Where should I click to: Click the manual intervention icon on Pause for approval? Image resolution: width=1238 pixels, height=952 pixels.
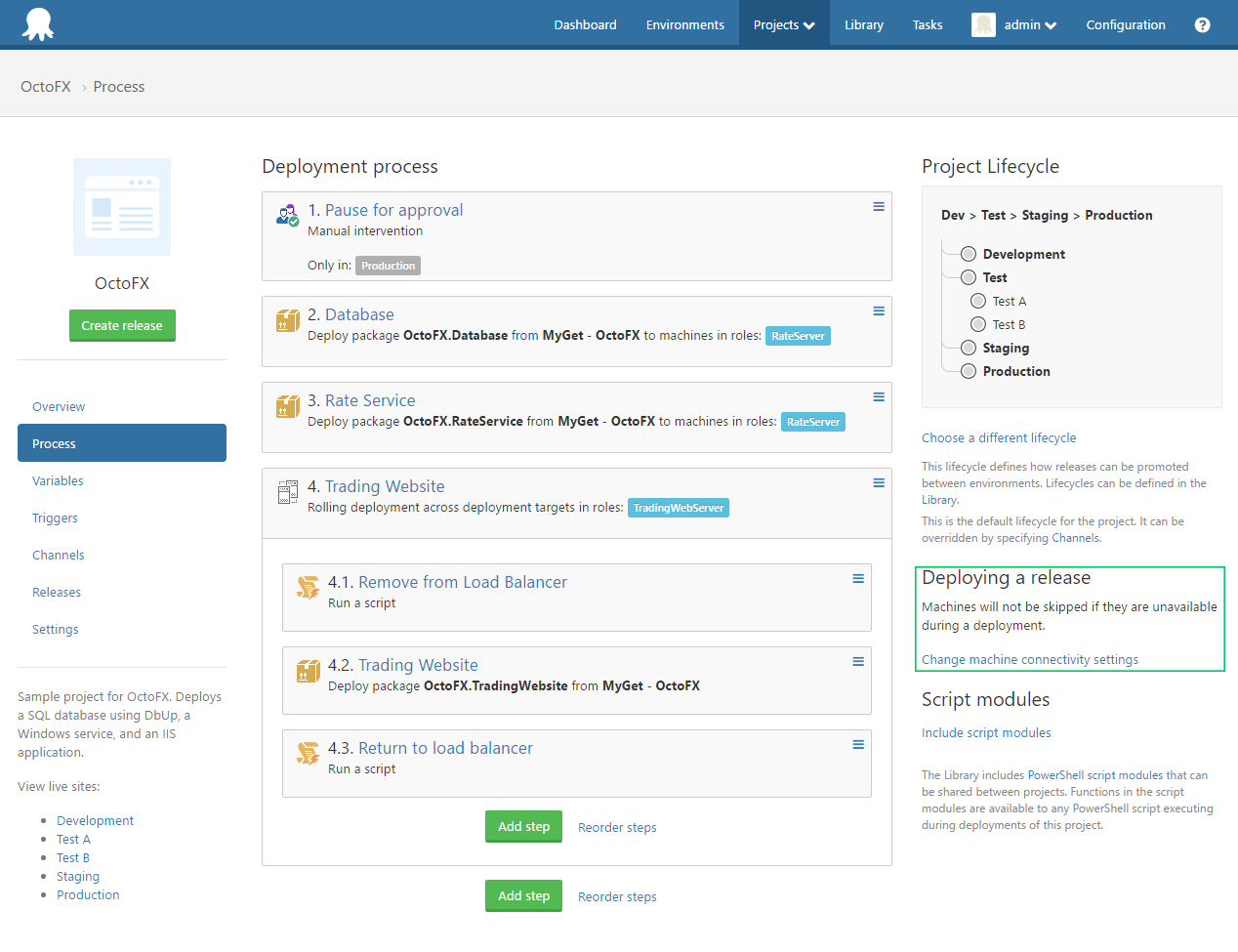pos(287,213)
